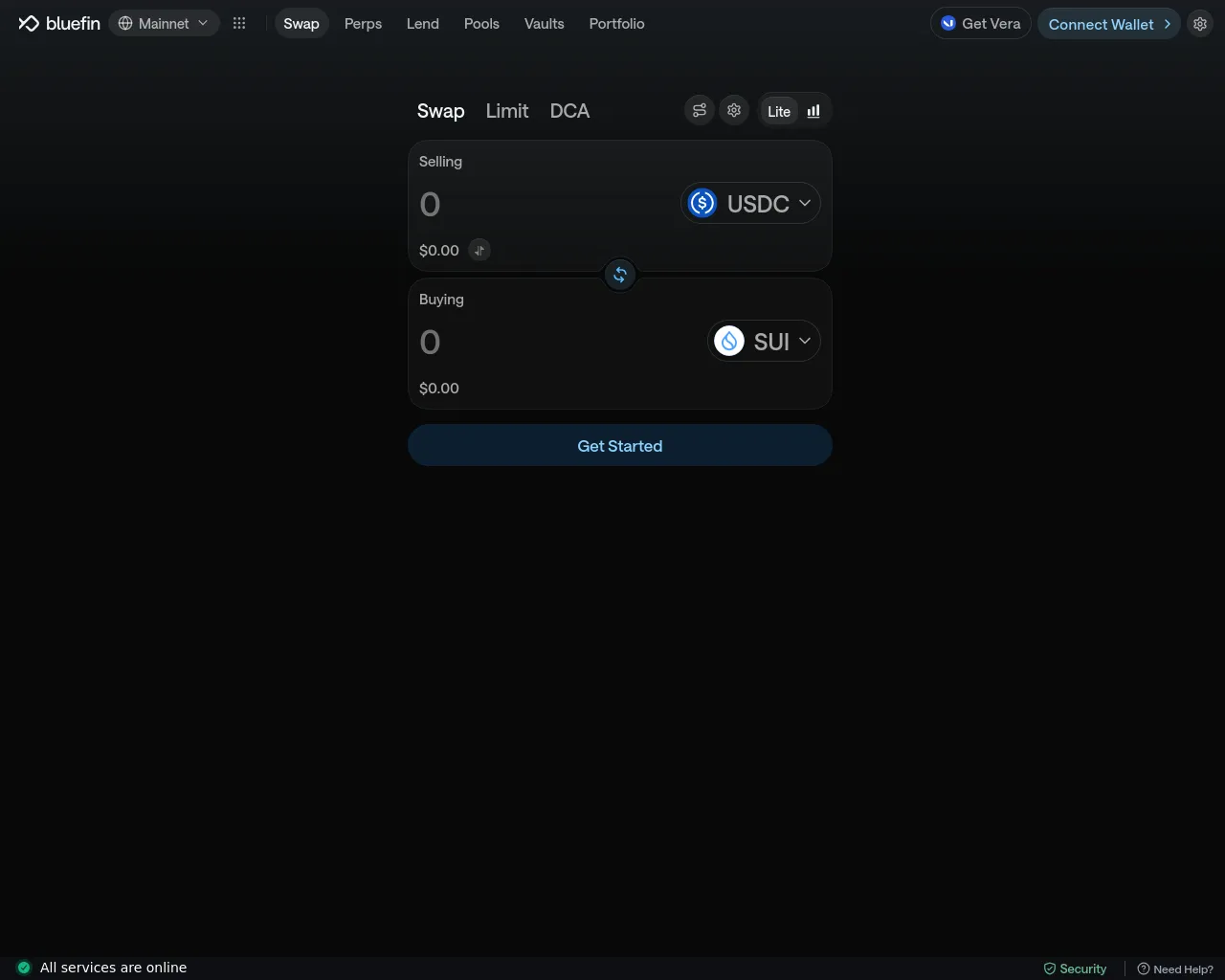Go to the Swap nav tab
Viewport: 1225px width, 980px height.
[301, 23]
